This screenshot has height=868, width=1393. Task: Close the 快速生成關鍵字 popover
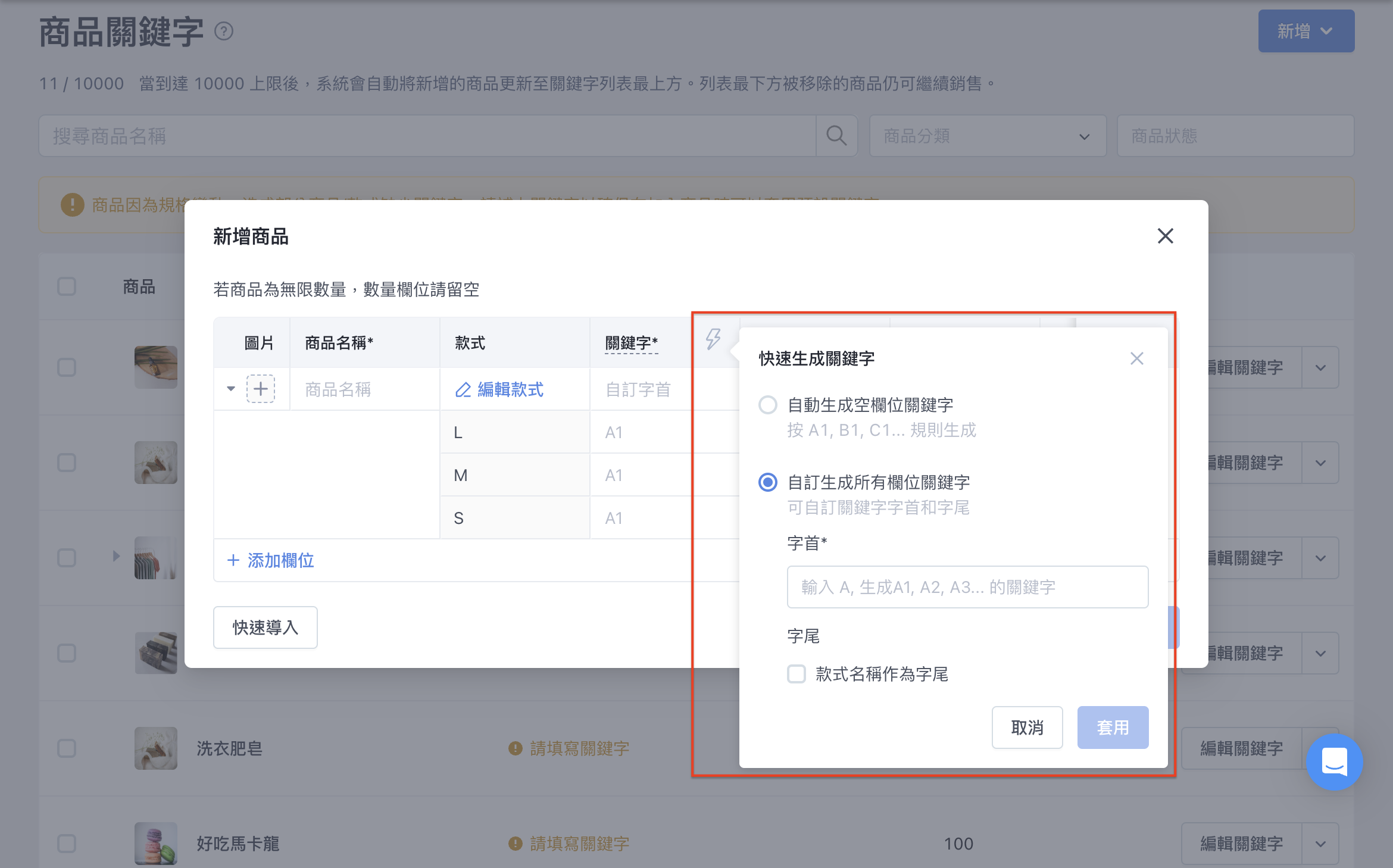(x=1137, y=358)
